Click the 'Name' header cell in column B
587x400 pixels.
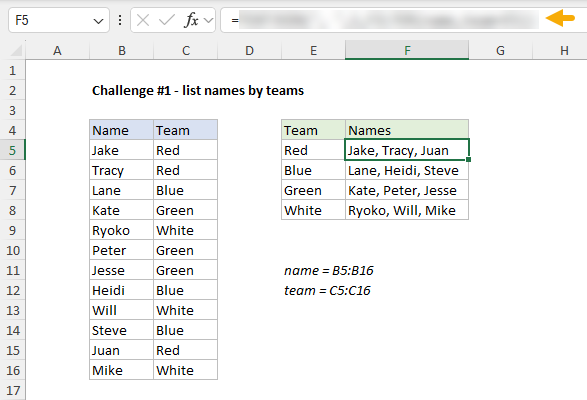(121, 130)
